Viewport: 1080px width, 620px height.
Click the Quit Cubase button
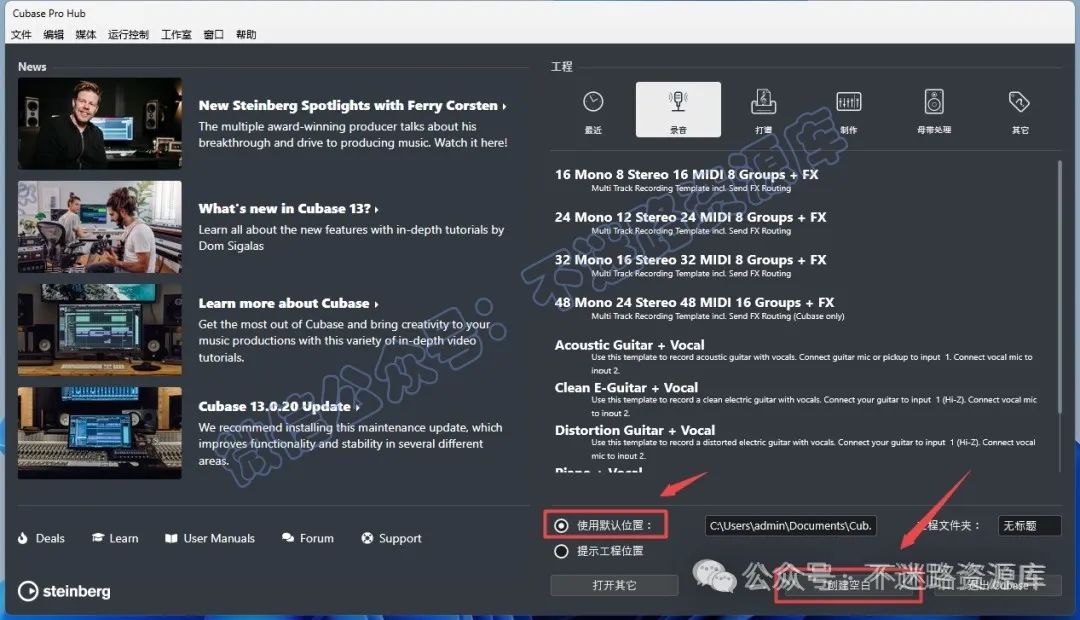(997, 586)
